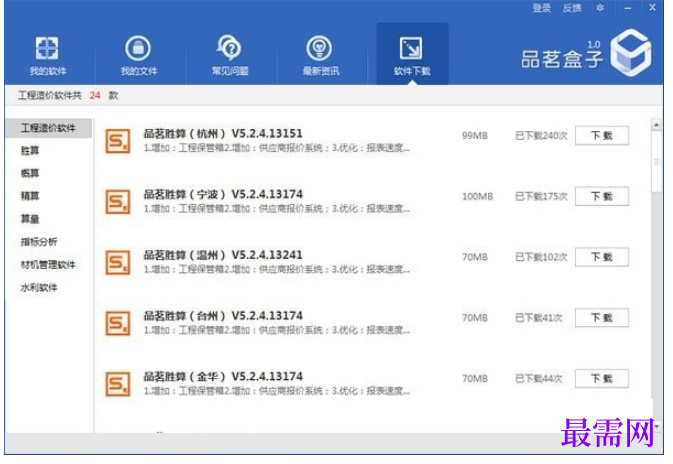This screenshot has width=673, height=464.
Task: Select 指标分析 category in sidebar
Action: point(39,242)
